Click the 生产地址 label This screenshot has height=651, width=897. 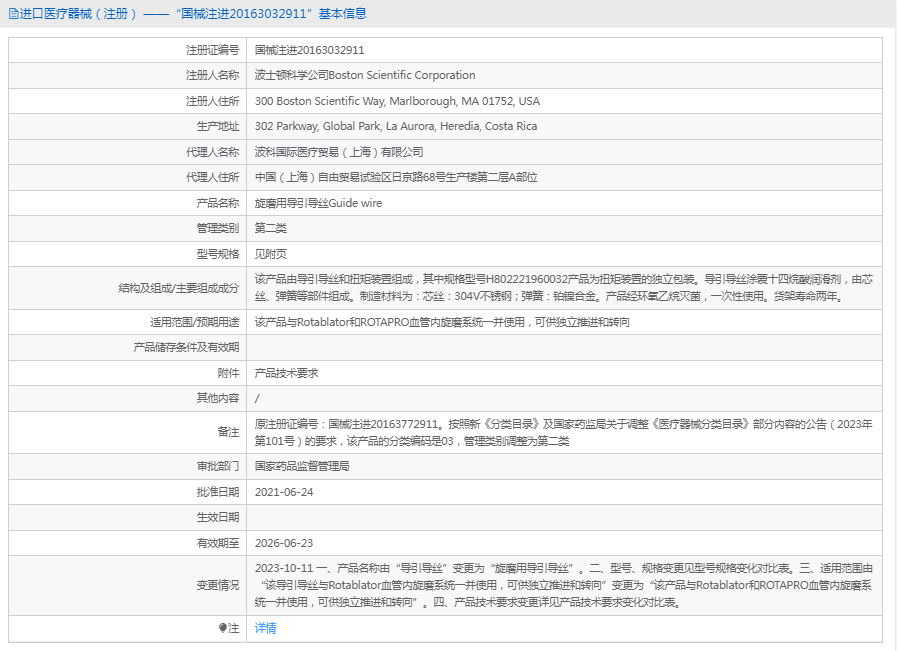coord(218,126)
